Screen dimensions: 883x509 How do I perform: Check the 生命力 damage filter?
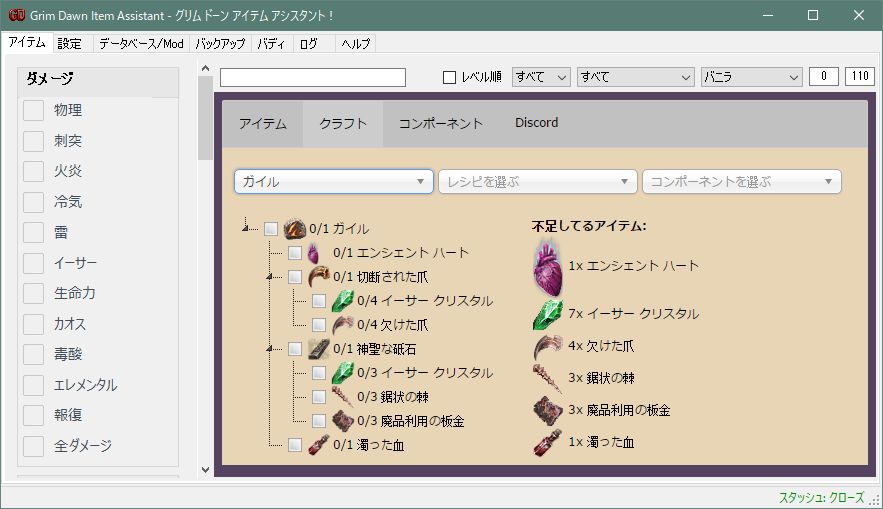click(33, 293)
